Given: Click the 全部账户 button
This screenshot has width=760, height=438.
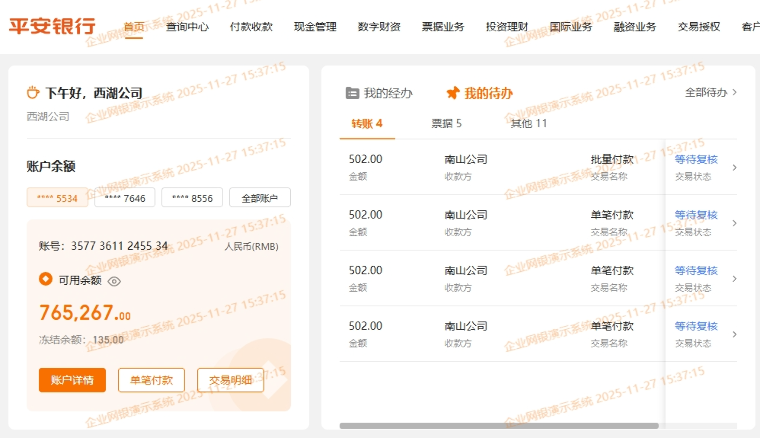Looking at the screenshot, I should tap(260, 198).
